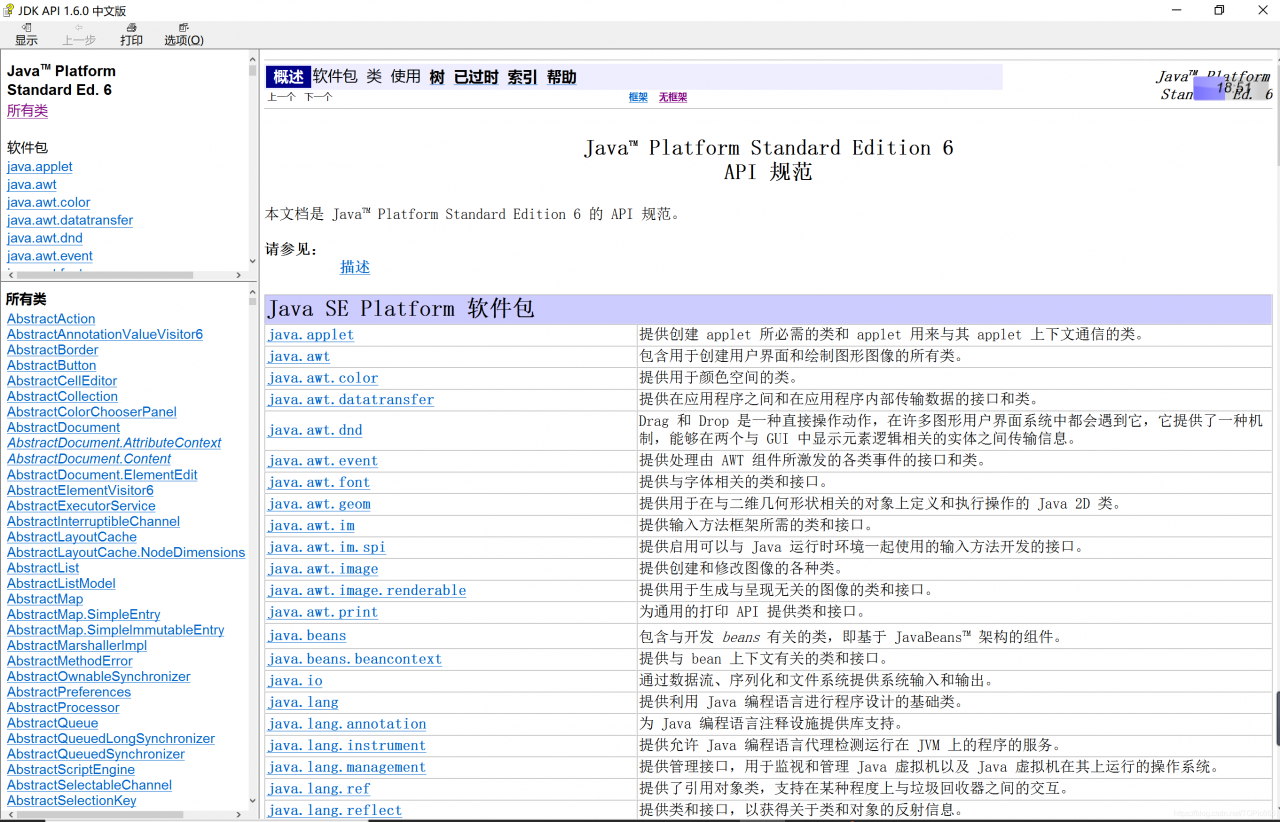Open AbstractButton class link
The height and width of the screenshot is (822, 1280).
[x=52, y=366]
